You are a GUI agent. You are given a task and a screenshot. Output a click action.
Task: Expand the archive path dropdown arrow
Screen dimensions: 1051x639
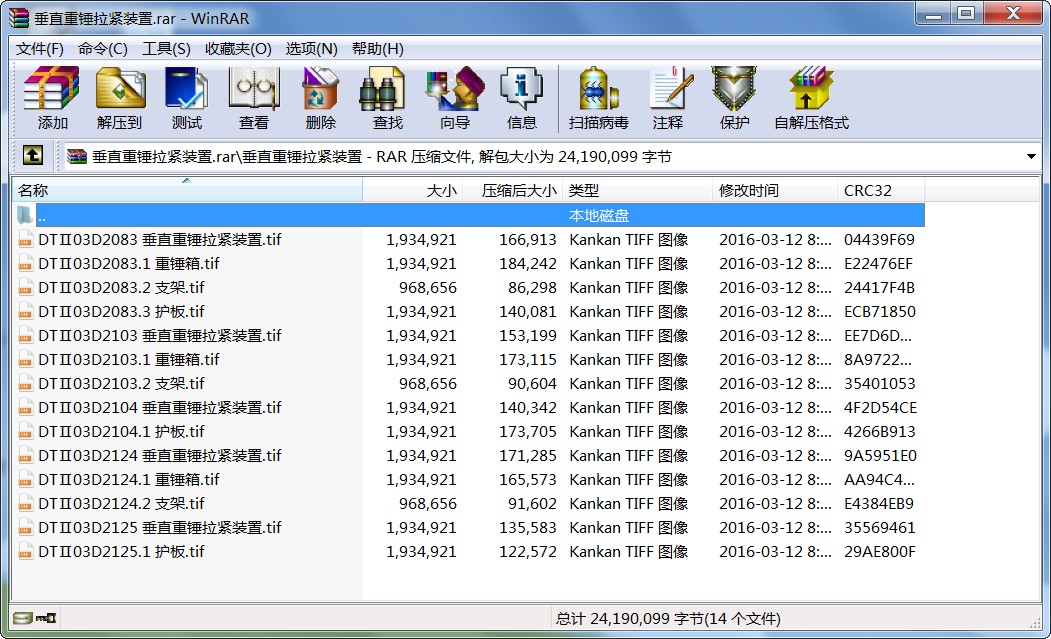(x=1031, y=157)
